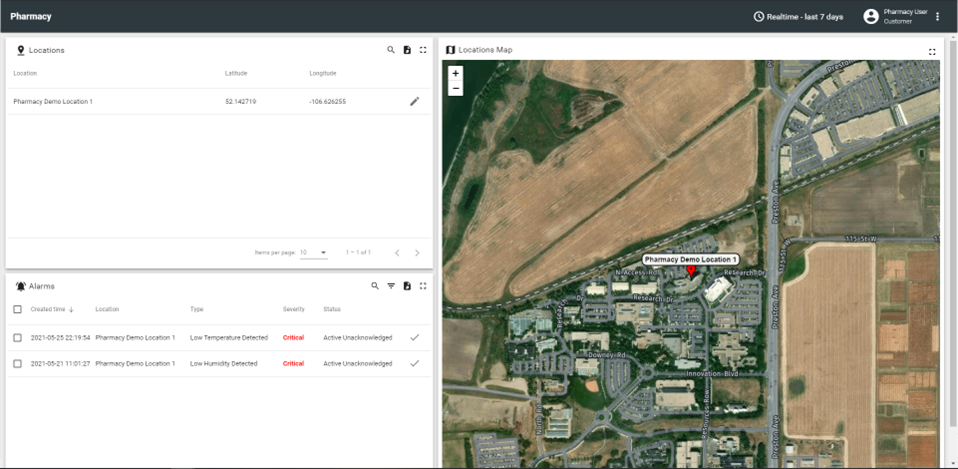Image resolution: width=958 pixels, height=469 pixels.
Task: Zoom out on the map
Action: [456, 88]
